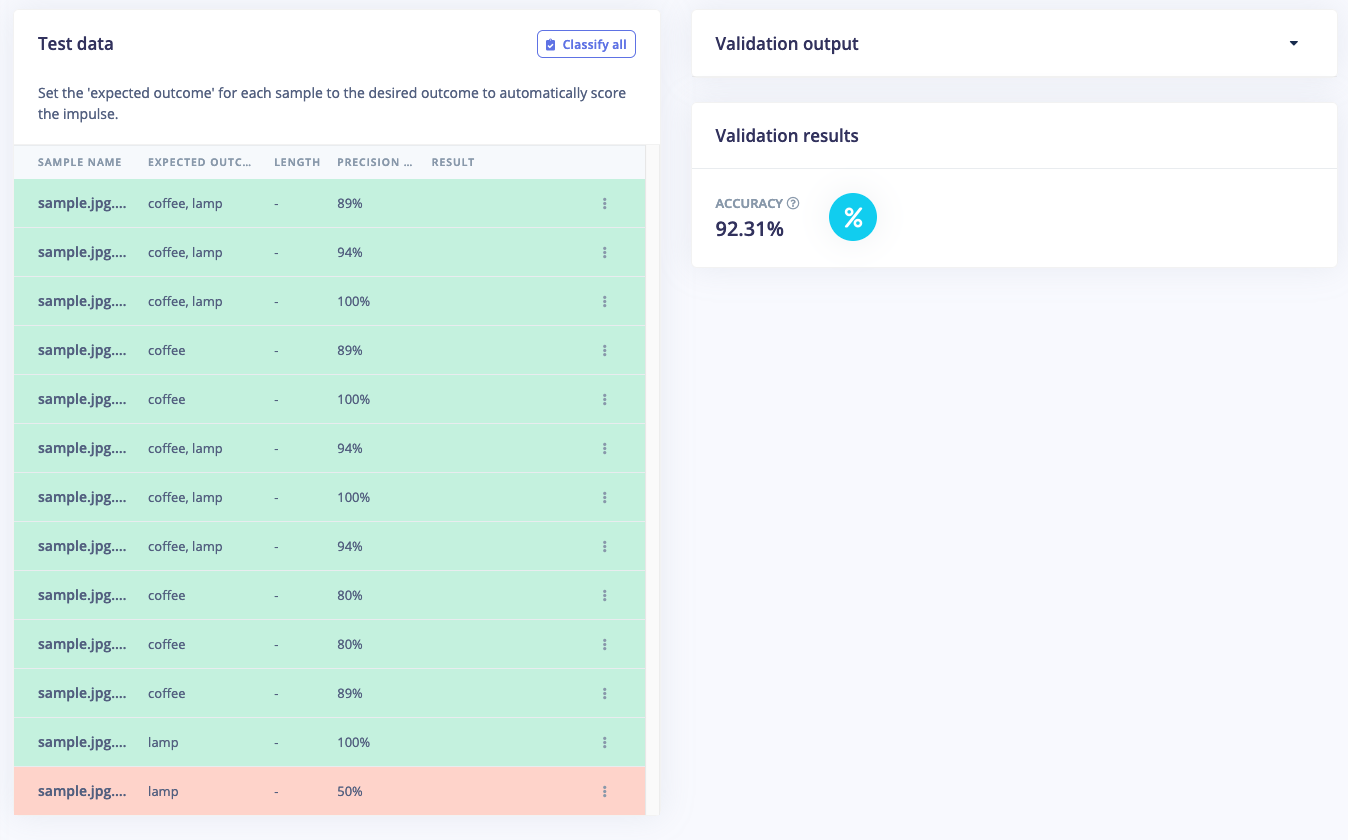
Task: Click the blue percent circle icon
Action: [x=853, y=217]
